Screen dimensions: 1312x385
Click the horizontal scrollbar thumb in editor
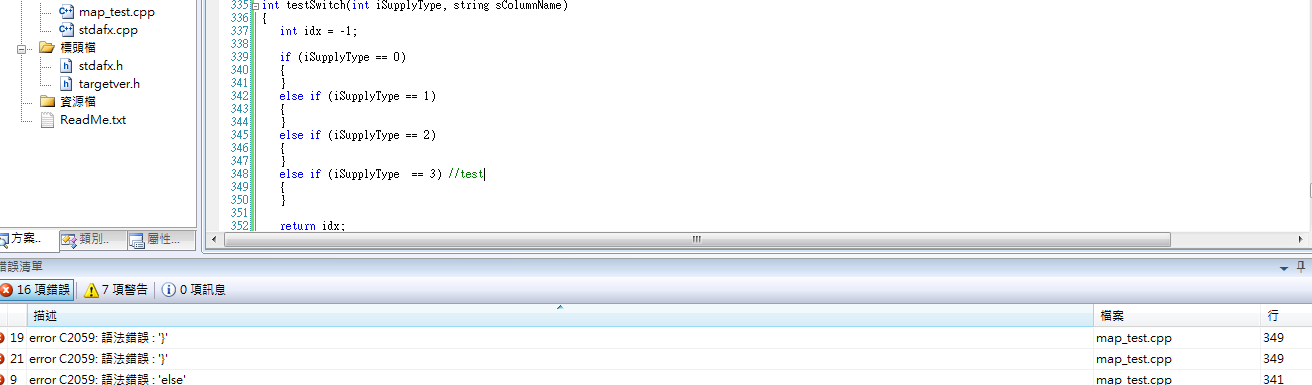(x=695, y=240)
